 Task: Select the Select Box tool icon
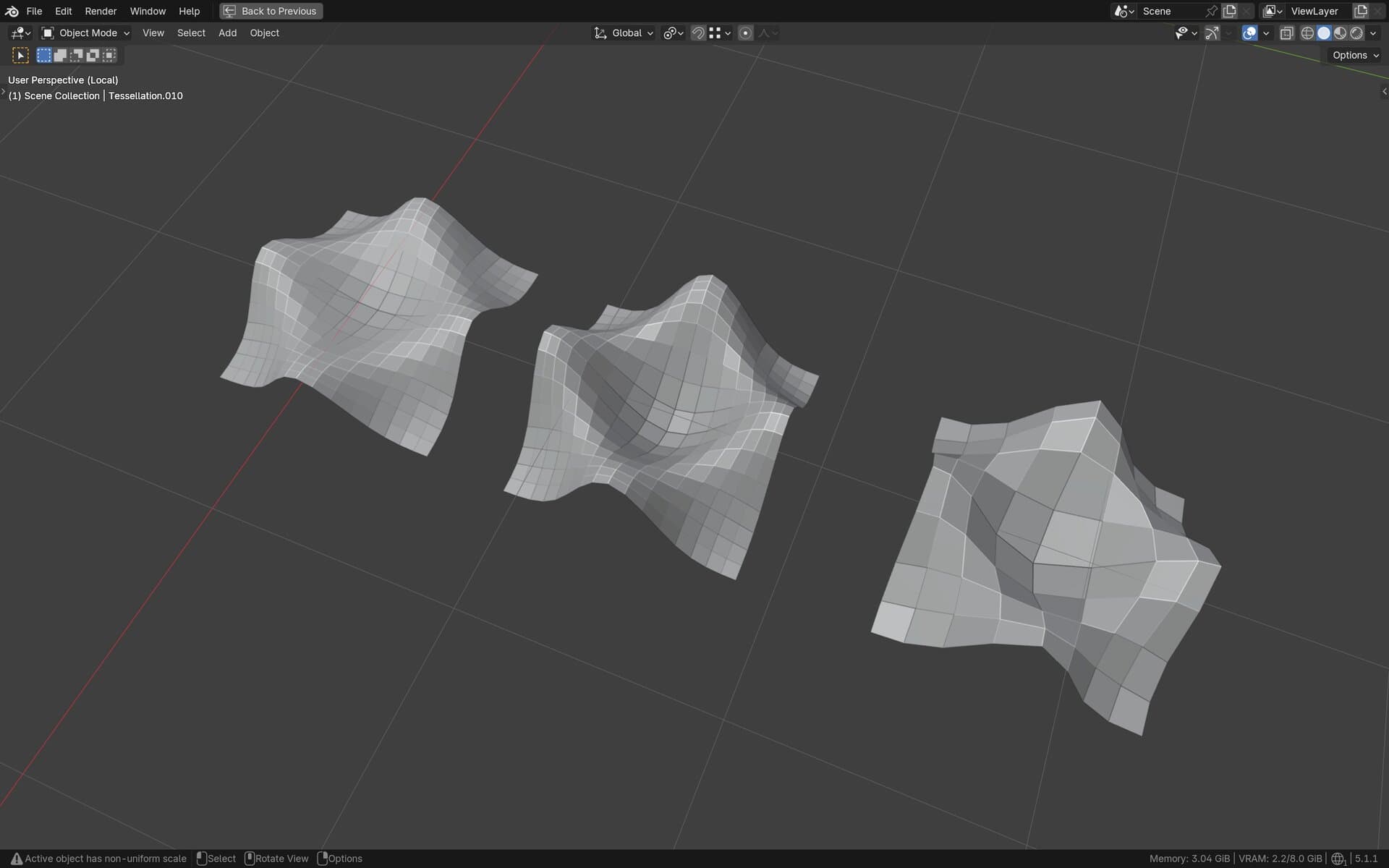click(20, 55)
